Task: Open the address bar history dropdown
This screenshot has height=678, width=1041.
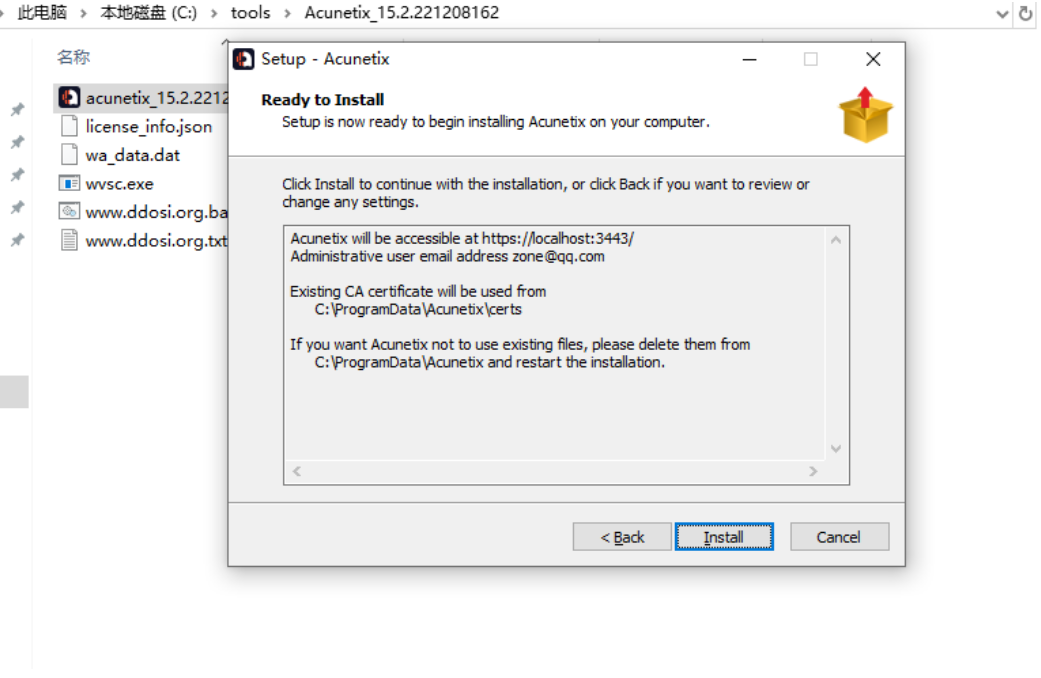Action: pyautogui.click(x=1002, y=14)
